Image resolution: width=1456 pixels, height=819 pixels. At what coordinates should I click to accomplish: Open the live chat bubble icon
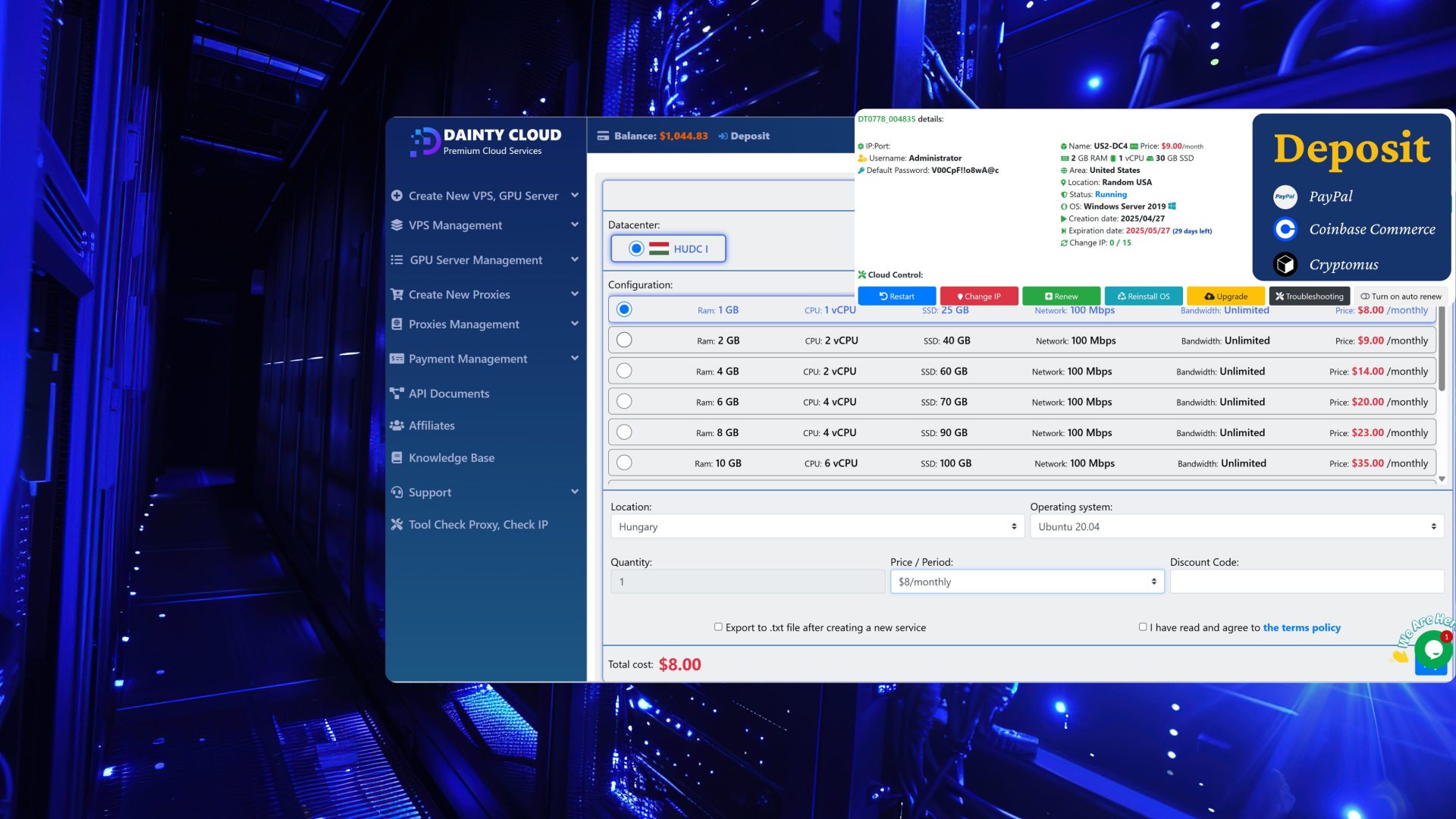point(1432,648)
